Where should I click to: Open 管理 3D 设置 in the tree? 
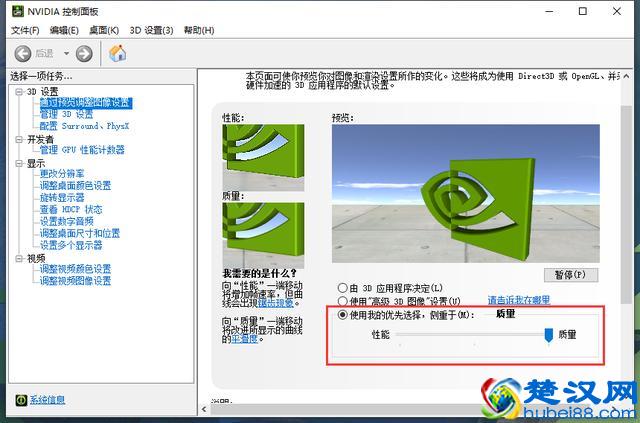pos(66,114)
